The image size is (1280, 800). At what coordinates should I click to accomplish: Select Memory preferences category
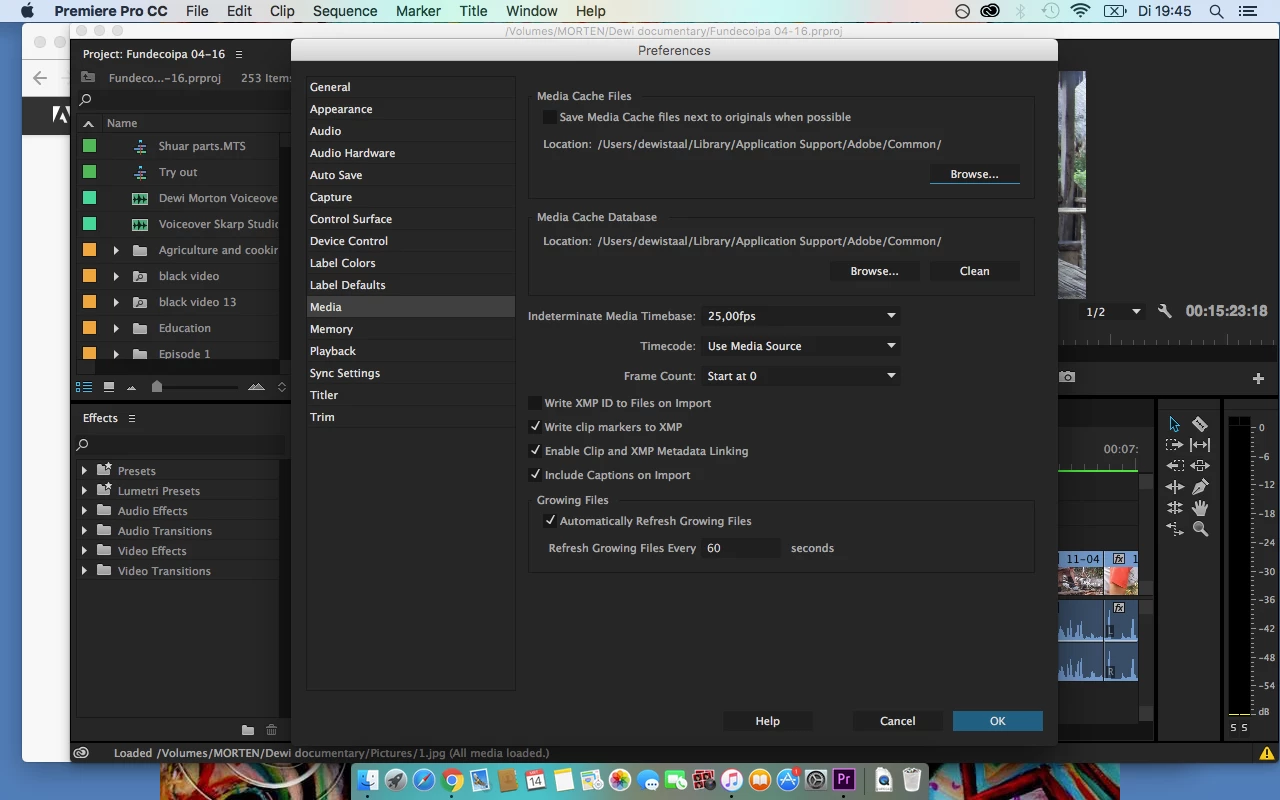pos(410,329)
